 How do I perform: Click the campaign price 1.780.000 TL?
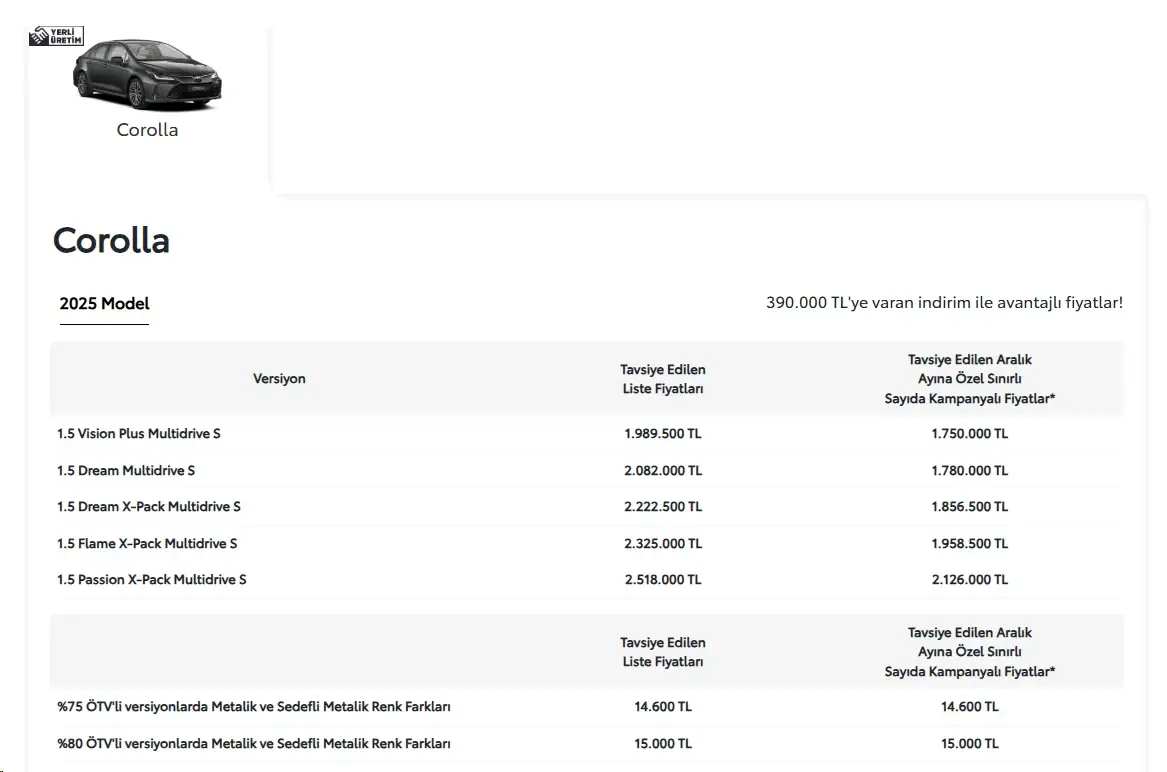point(970,470)
